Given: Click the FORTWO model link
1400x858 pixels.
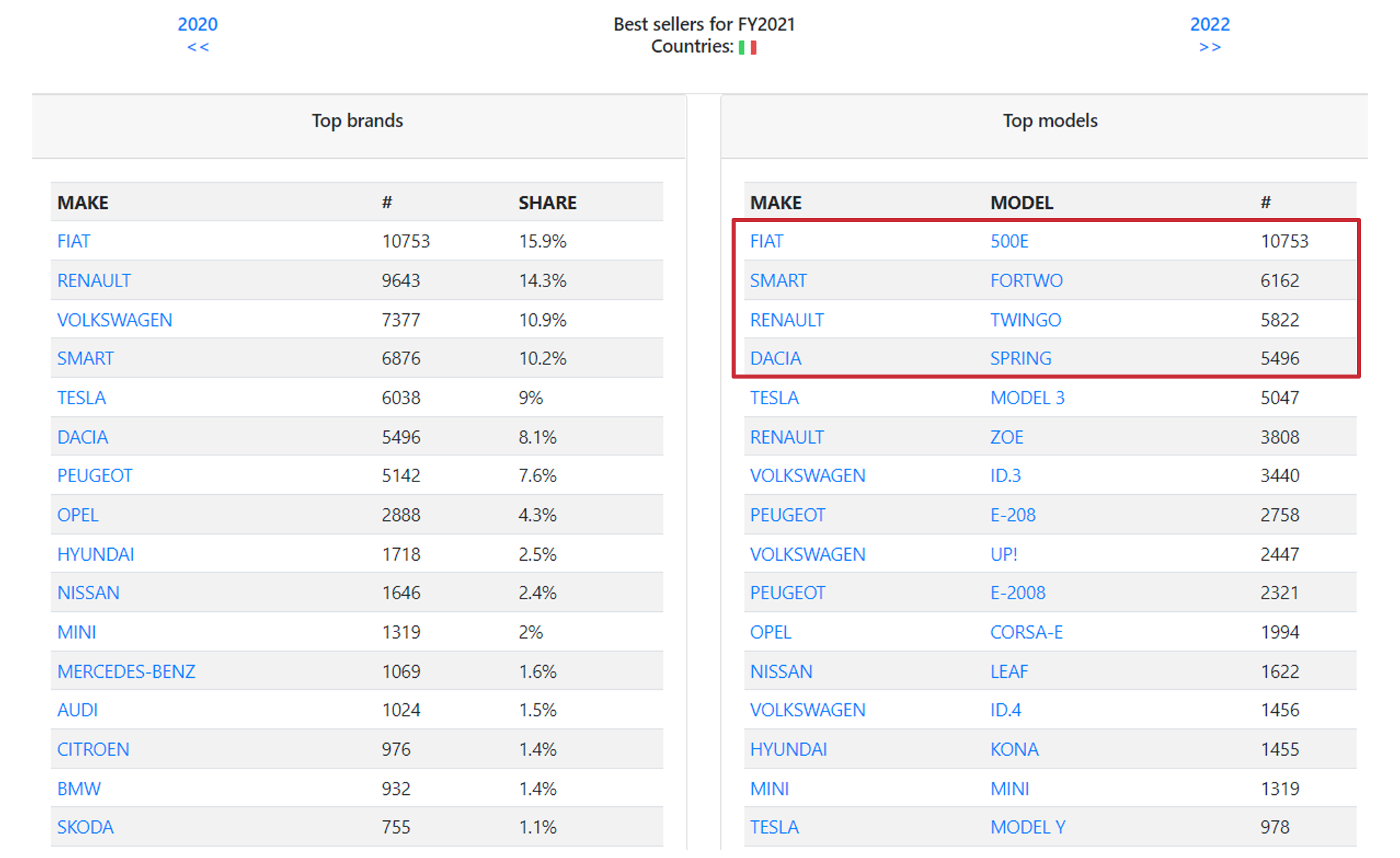Looking at the screenshot, I should tap(1026, 280).
